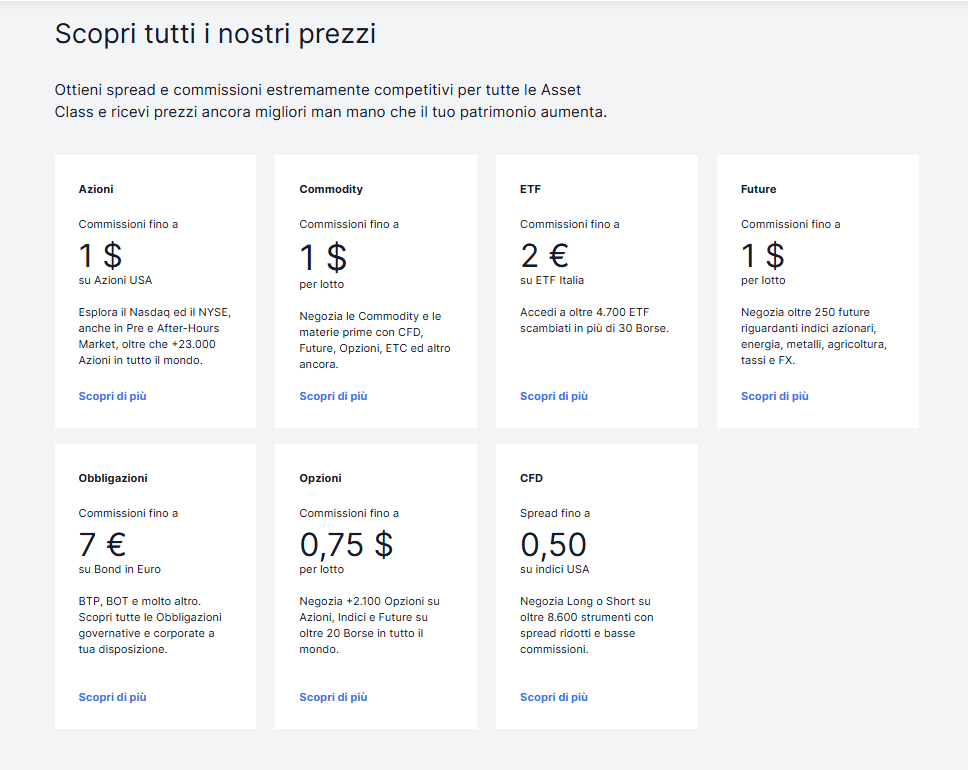Click the 'ETF' card title
968x770 pixels.
pos(530,189)
